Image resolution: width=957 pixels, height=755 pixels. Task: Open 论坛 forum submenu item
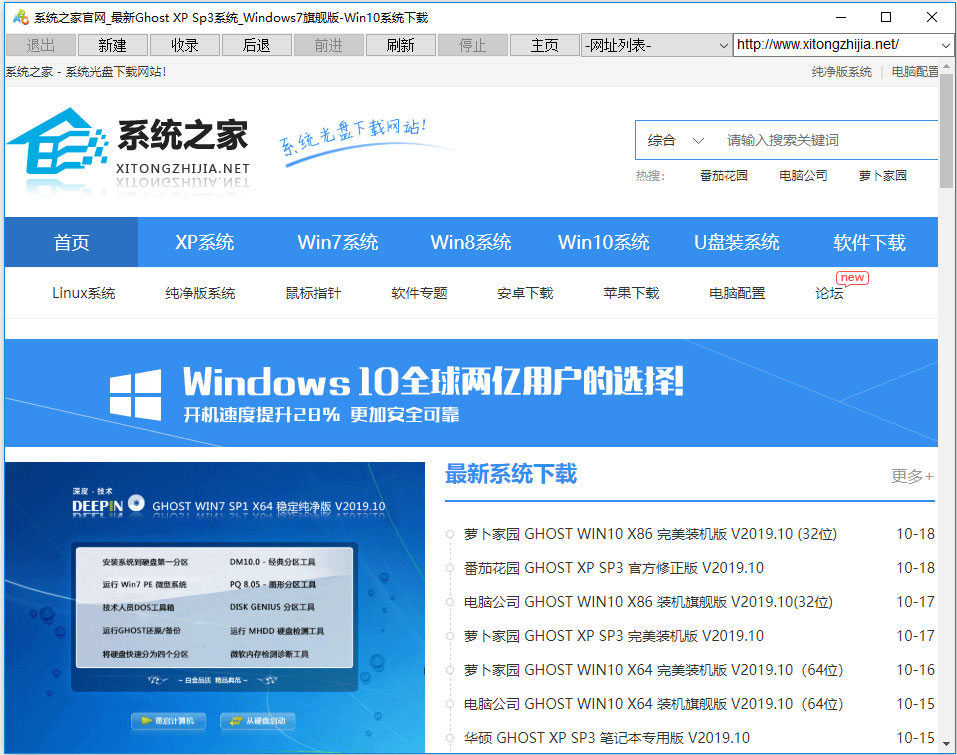[829, 293]
